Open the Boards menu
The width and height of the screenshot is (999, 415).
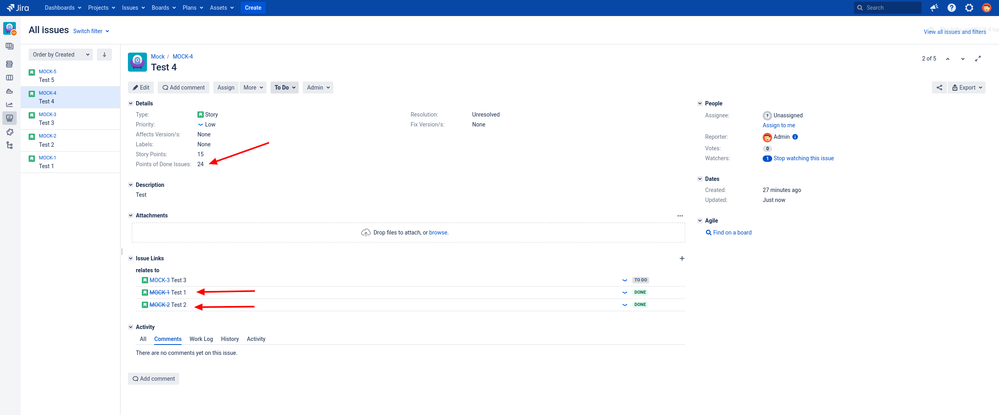tap(166, 8)
